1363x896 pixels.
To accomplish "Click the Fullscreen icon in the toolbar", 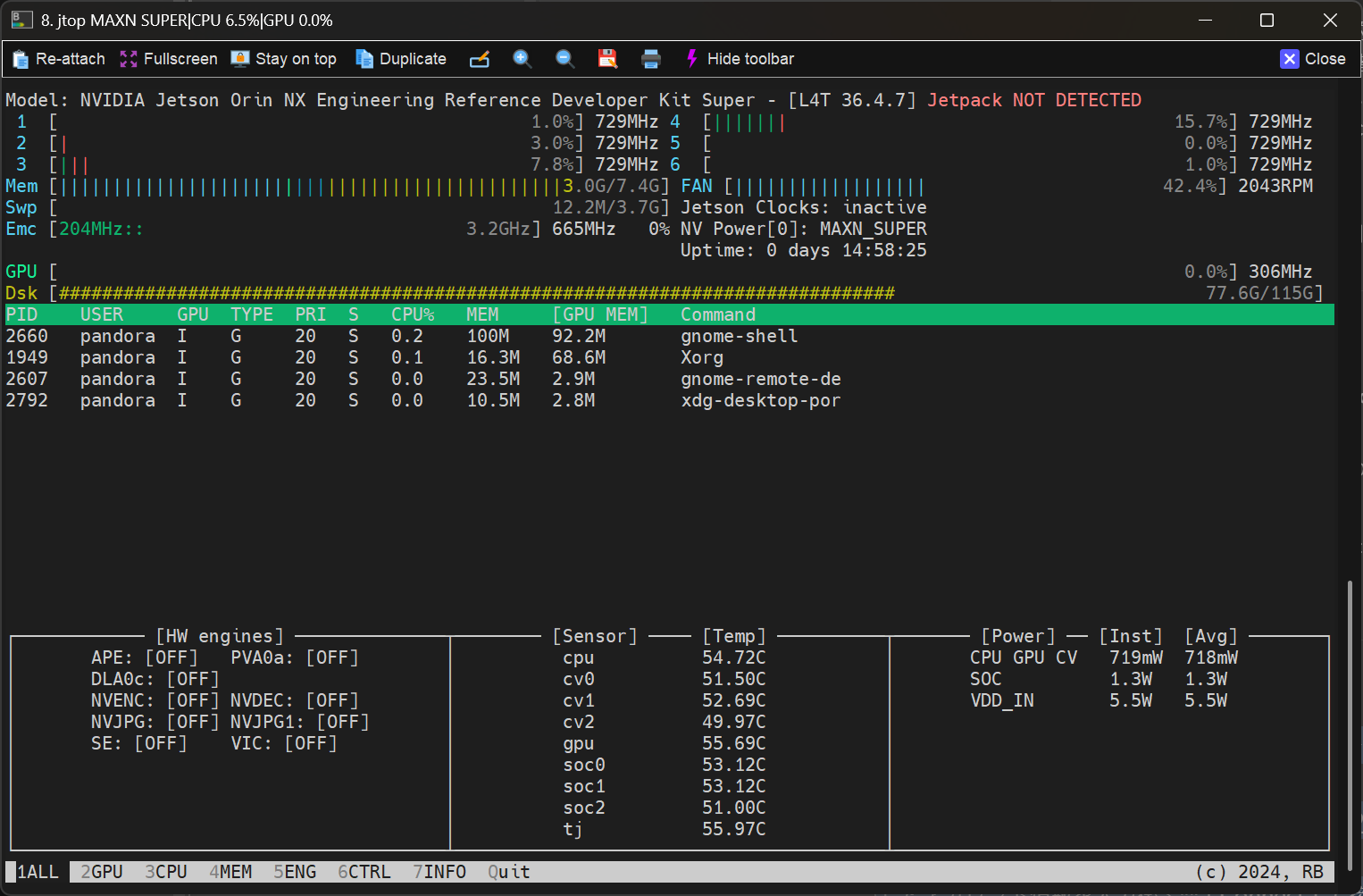I will click(129, 59).
